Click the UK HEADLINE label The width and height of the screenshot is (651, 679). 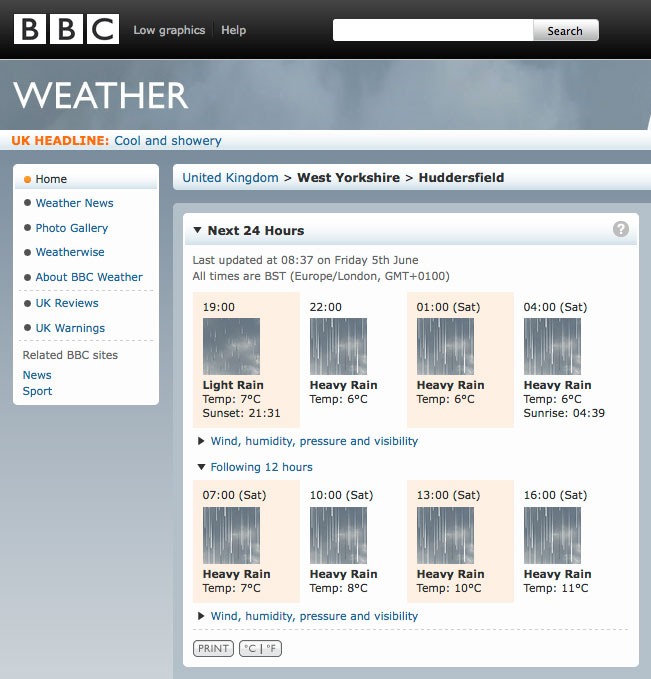click(x=60, y=140)
